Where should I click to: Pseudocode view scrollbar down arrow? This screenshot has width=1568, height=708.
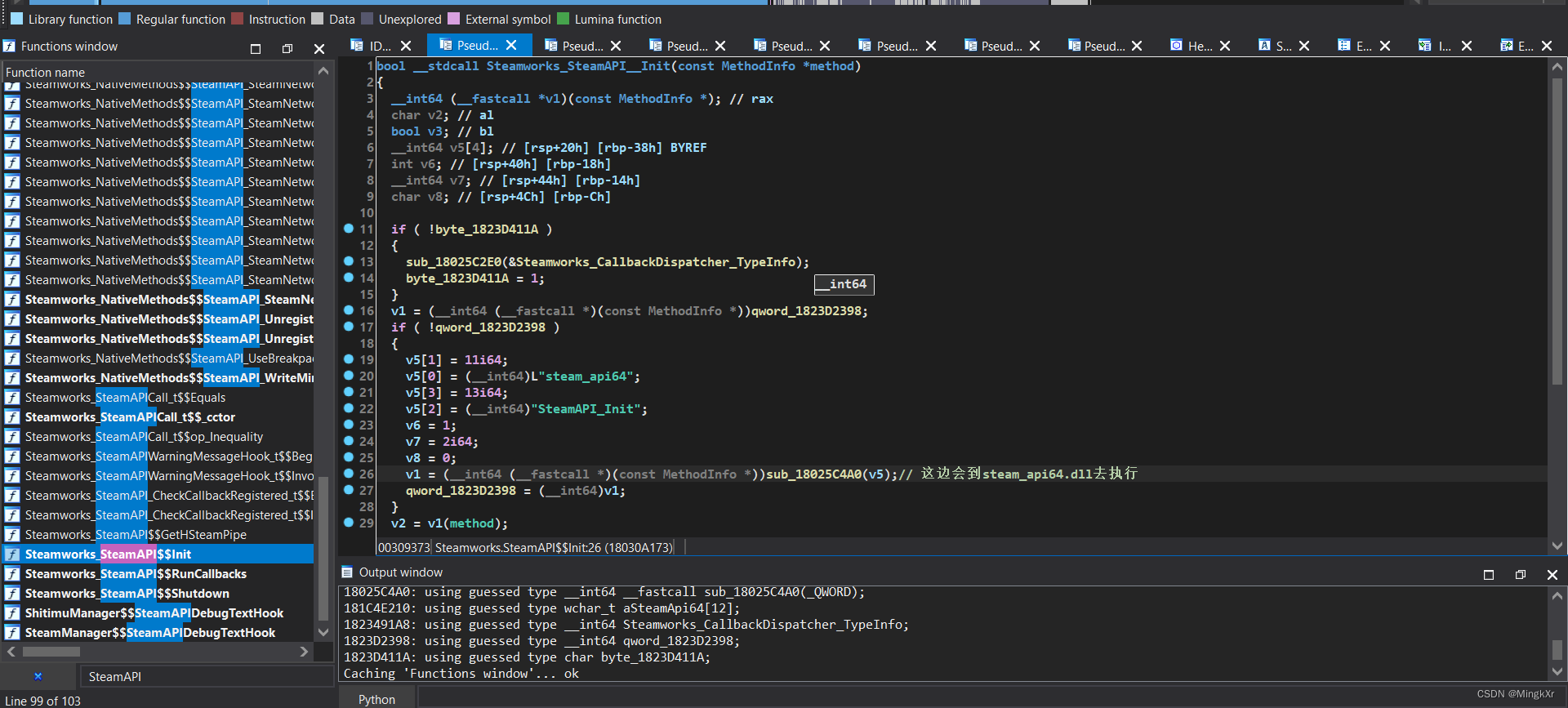pyautogui.click(x=1557, y=546)
